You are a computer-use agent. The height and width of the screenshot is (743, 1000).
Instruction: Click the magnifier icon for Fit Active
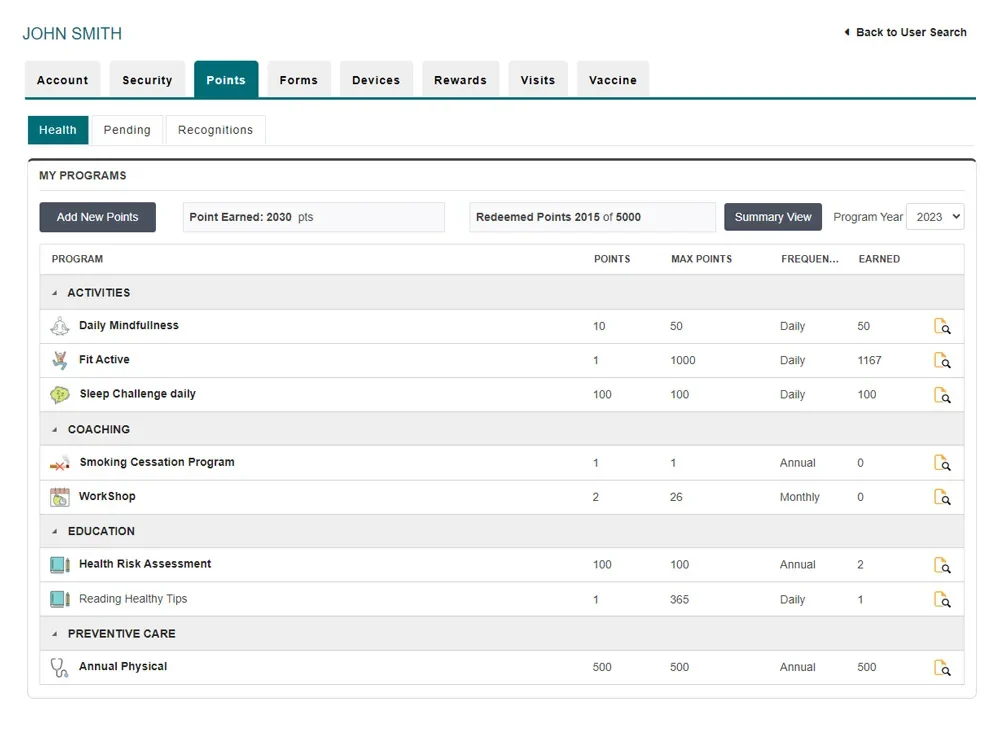(x=941, y=360)
